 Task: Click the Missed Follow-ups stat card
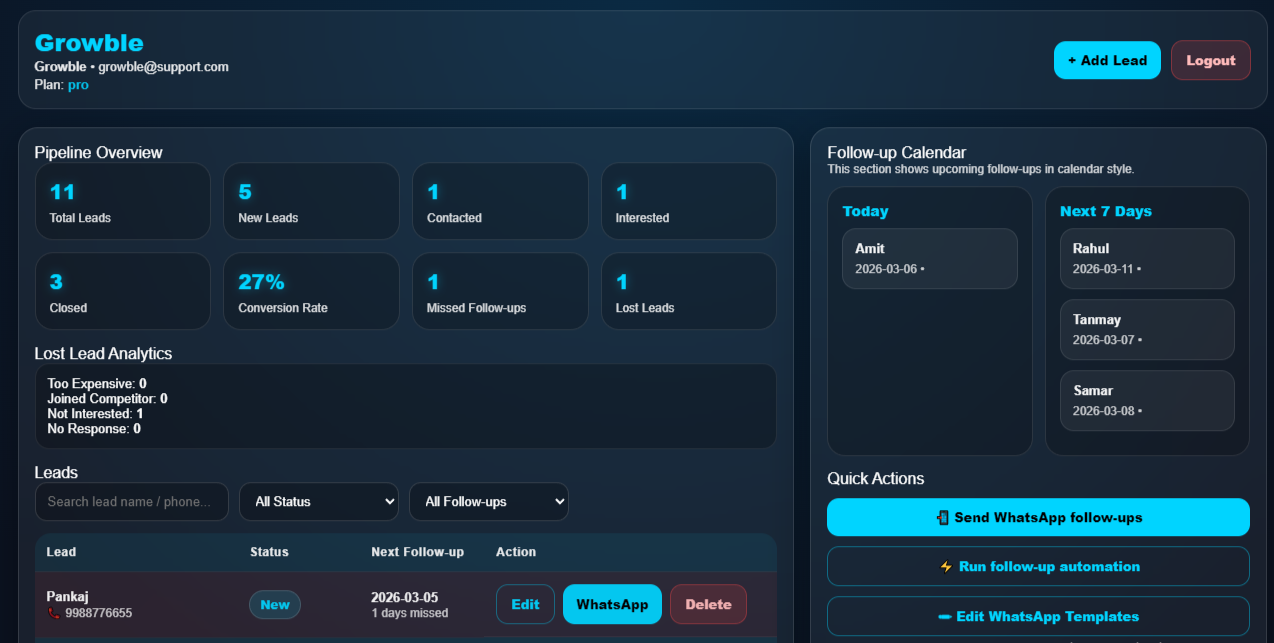[x=500, y=291]
